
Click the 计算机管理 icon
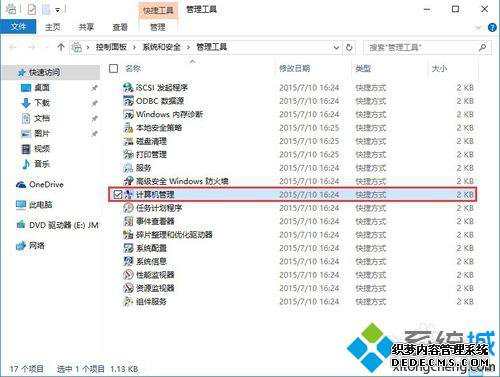click(x=128, y=194)
